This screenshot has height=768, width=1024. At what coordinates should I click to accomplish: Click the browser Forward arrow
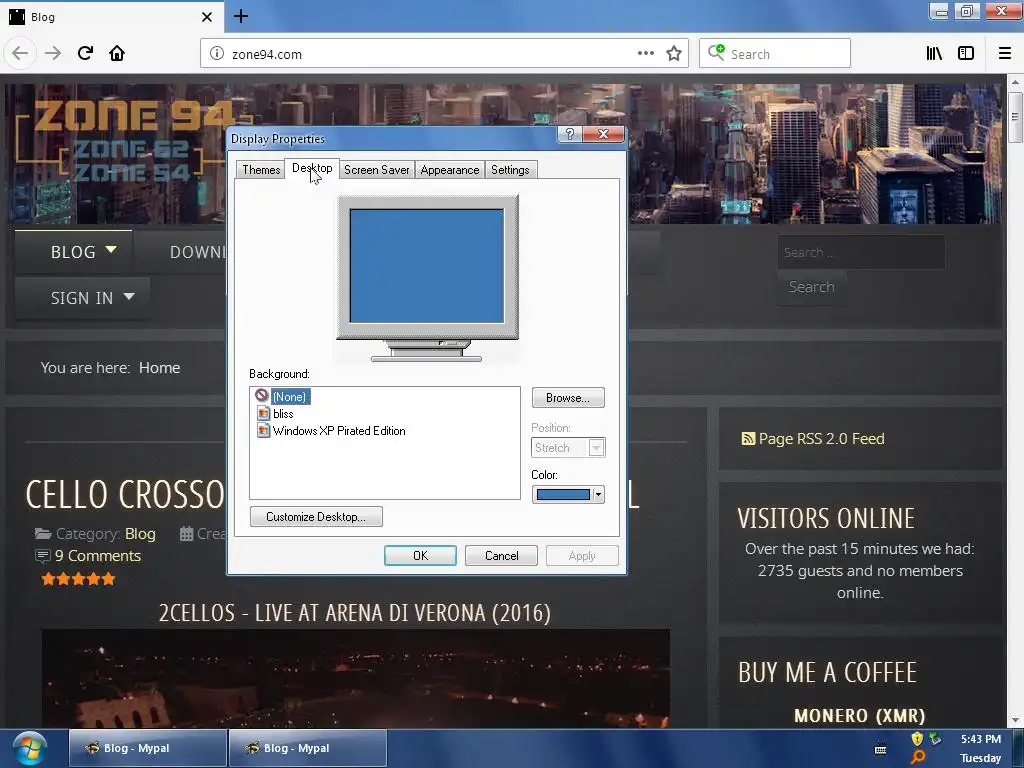[53, 54]
